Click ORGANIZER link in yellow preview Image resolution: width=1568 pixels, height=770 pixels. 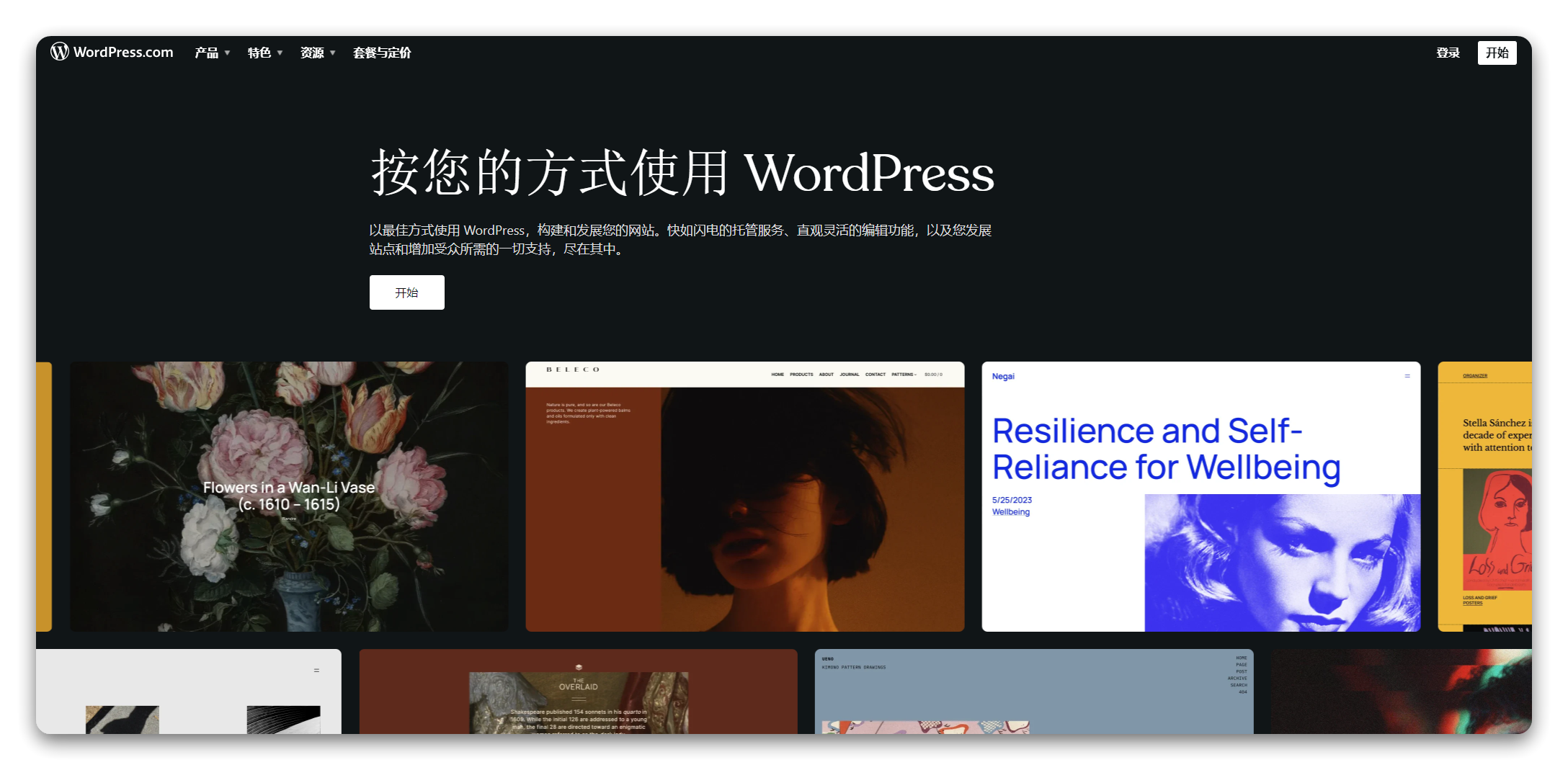pos(1475,375)
